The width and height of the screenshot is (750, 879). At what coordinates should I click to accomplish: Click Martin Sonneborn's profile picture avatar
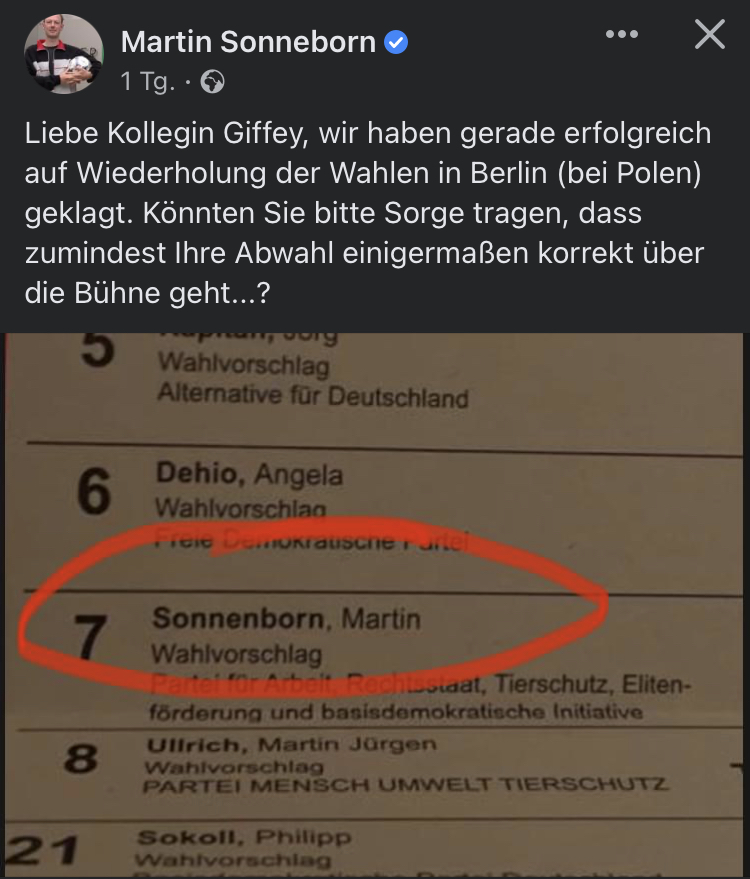click(x=63, y=54)
